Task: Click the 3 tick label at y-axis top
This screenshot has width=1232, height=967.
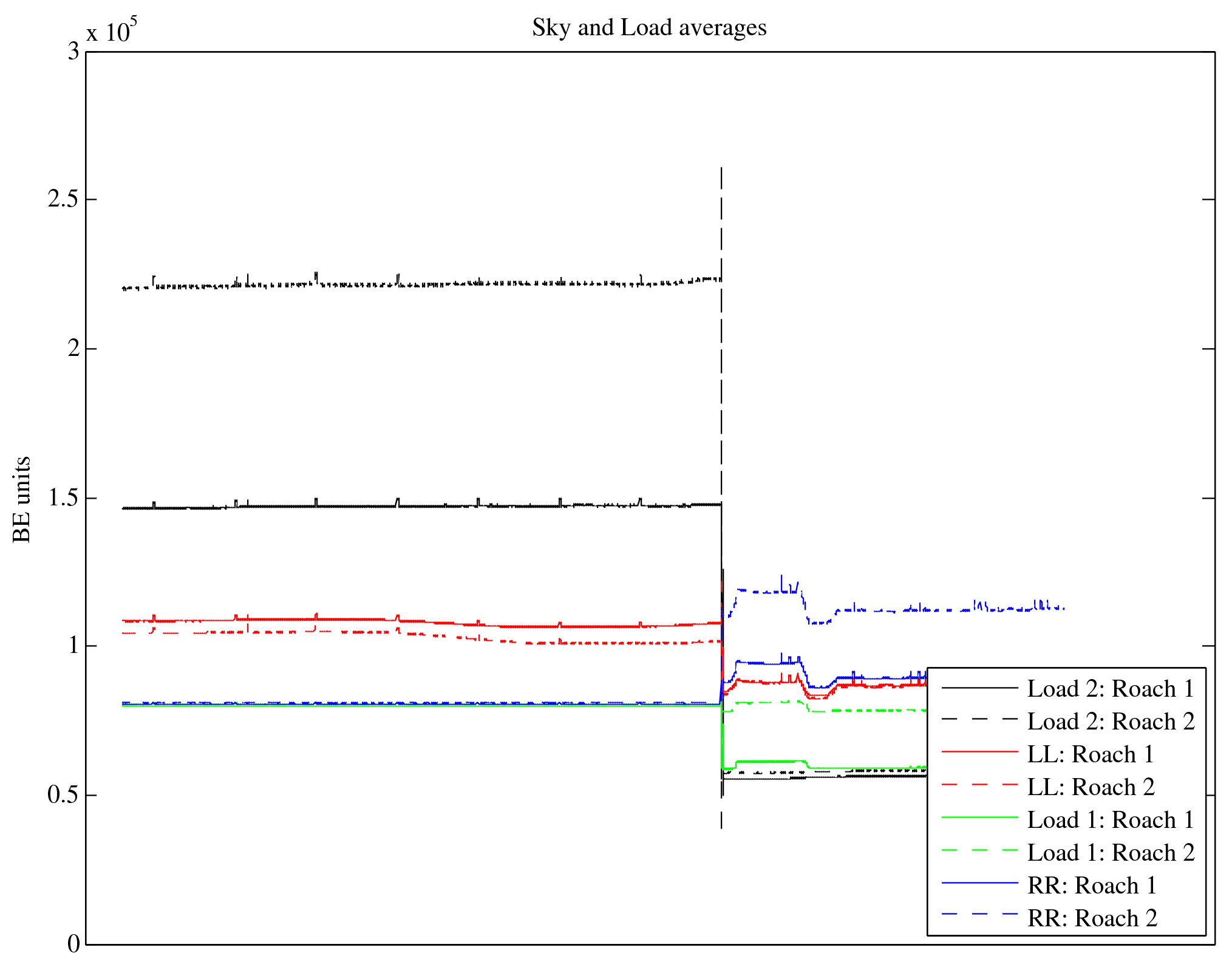Action: coord(73,52)
